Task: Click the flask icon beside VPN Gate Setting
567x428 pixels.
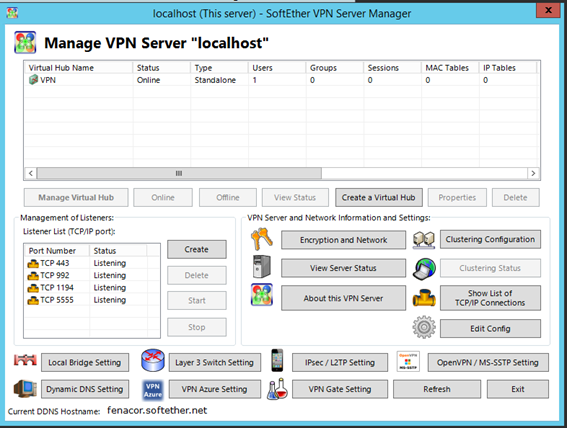Action: pos(277,389)
